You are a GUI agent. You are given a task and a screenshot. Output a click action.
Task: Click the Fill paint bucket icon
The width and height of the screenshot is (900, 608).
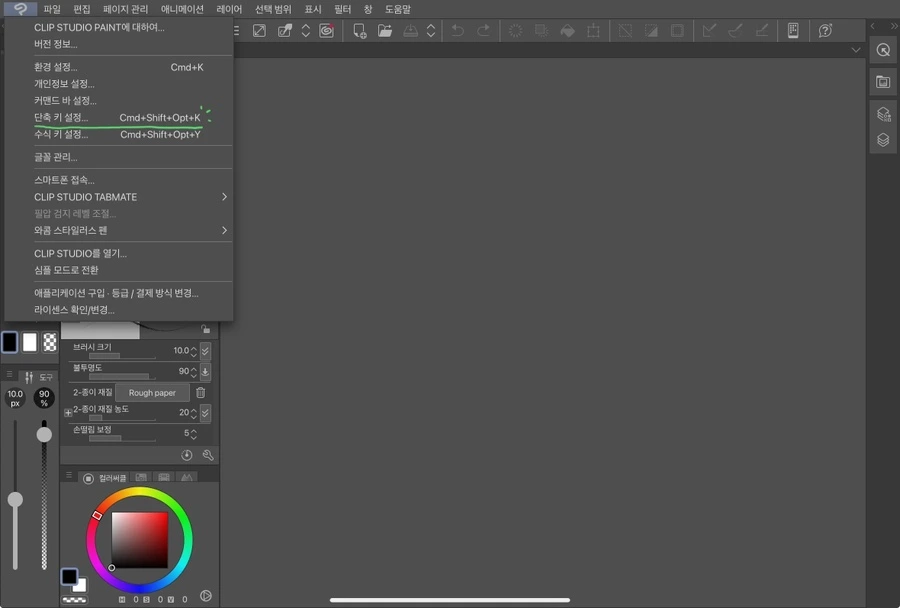pos(568,30)
